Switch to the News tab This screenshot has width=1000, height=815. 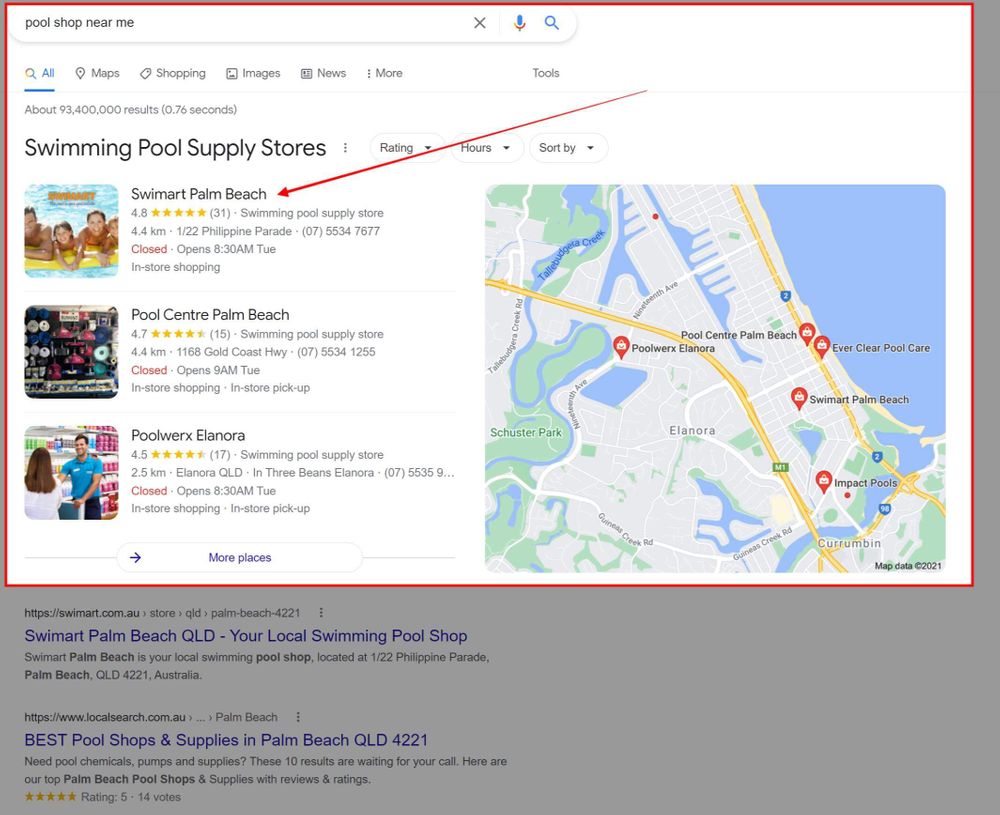click(x=323, y=73)
